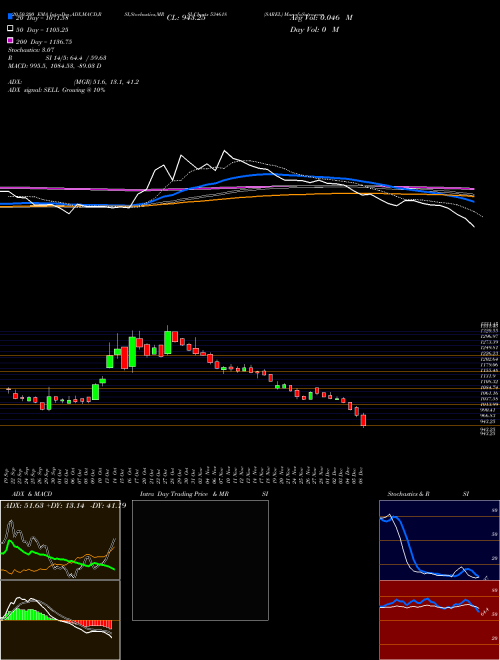Open the empty intraday trading price panel
This screenshot has height=660, width=500.
(x=200, y=560)
